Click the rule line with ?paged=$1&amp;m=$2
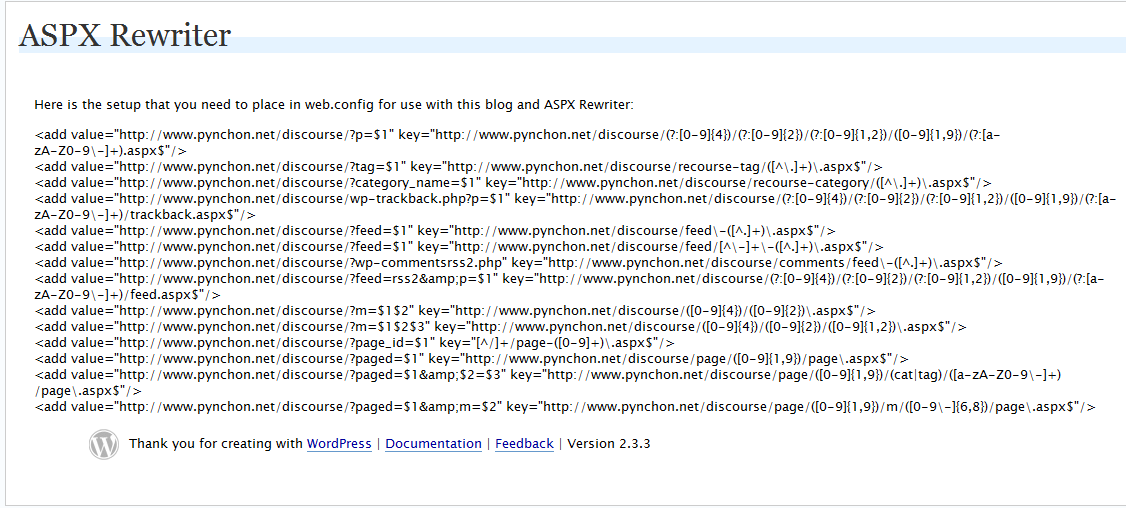The image size is (1126, 508). click(565, 407)
